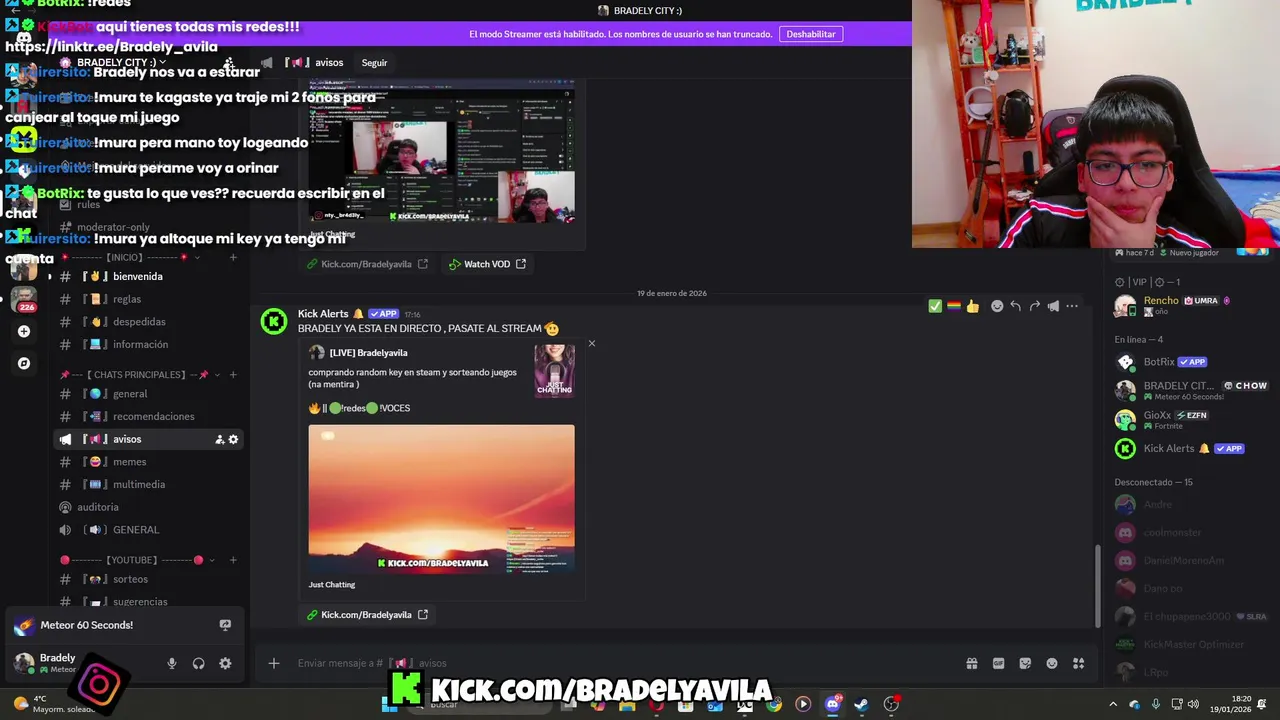
Task: Click the add a server plus button
Action: pos(24,331)
